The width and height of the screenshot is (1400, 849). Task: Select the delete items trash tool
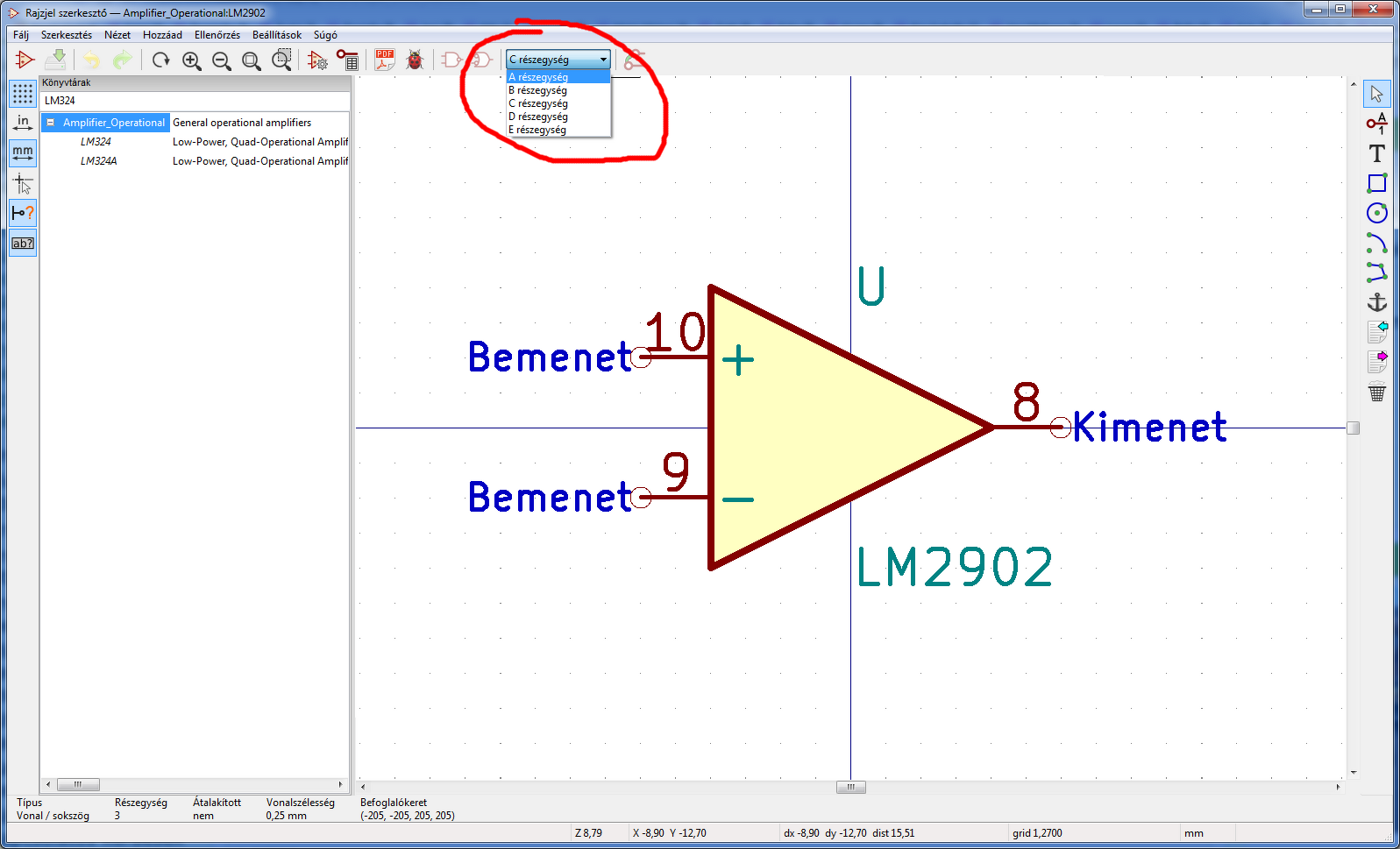coord(1377,393)
